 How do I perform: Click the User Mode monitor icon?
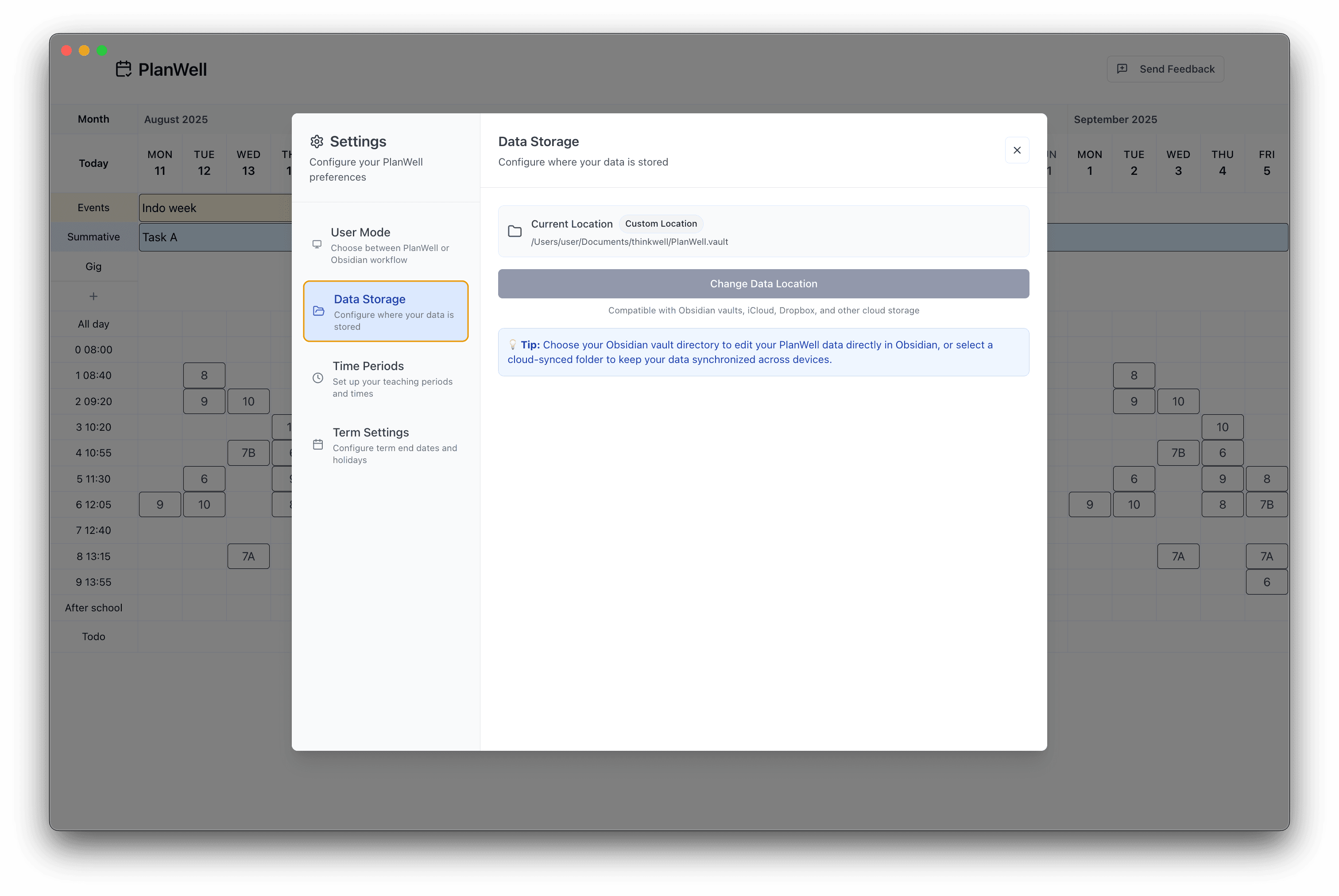coord(317,244)
